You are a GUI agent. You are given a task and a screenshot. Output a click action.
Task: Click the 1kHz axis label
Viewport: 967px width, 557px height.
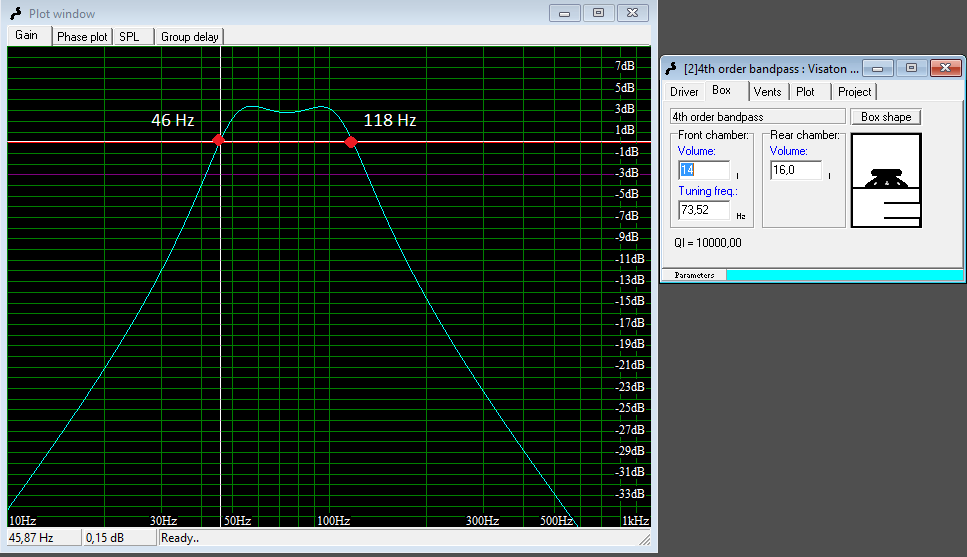click(635, 521)
